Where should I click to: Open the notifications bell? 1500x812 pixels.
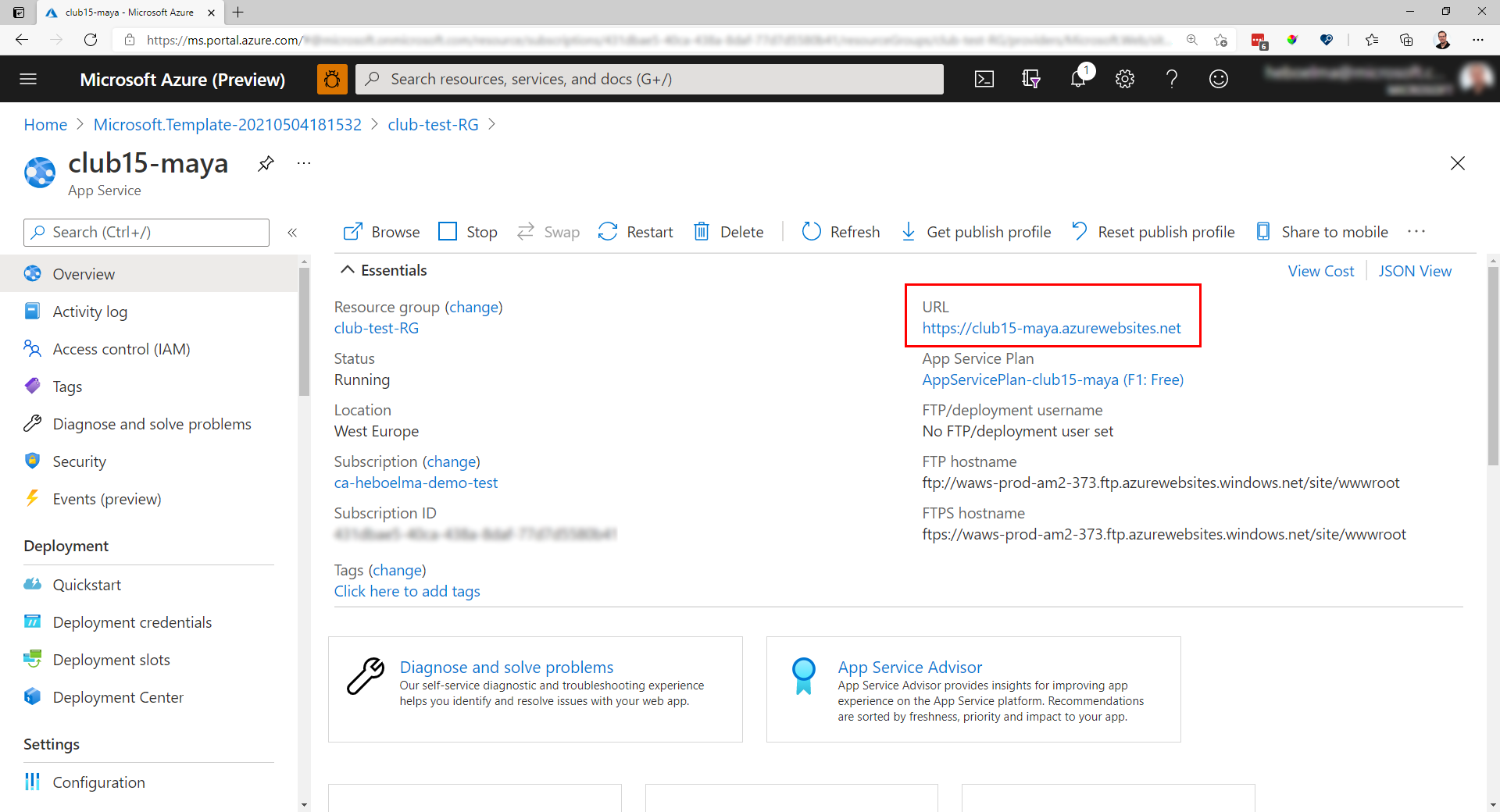[1079, 79]
